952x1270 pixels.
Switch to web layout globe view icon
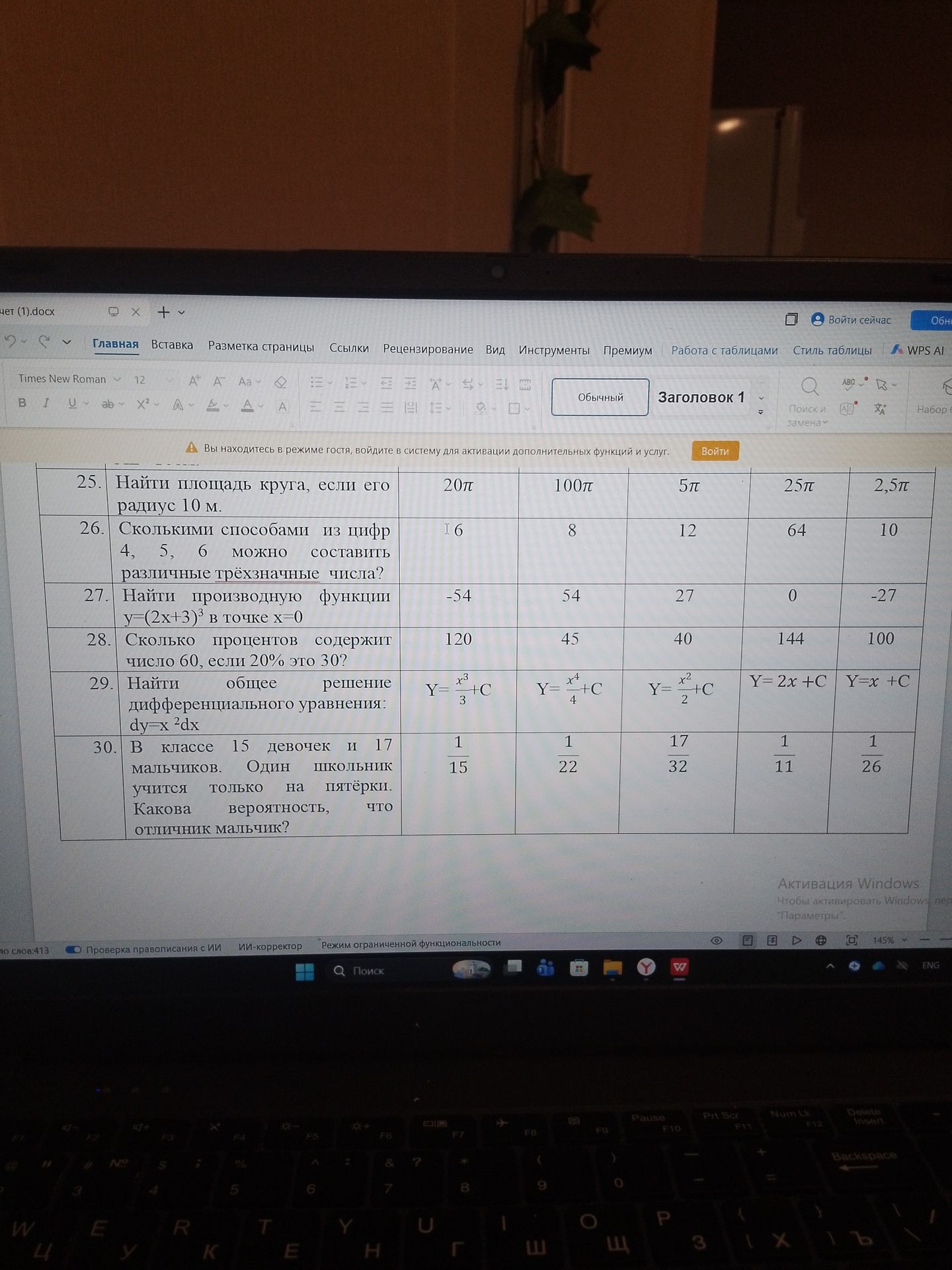(x=821, y=941)
